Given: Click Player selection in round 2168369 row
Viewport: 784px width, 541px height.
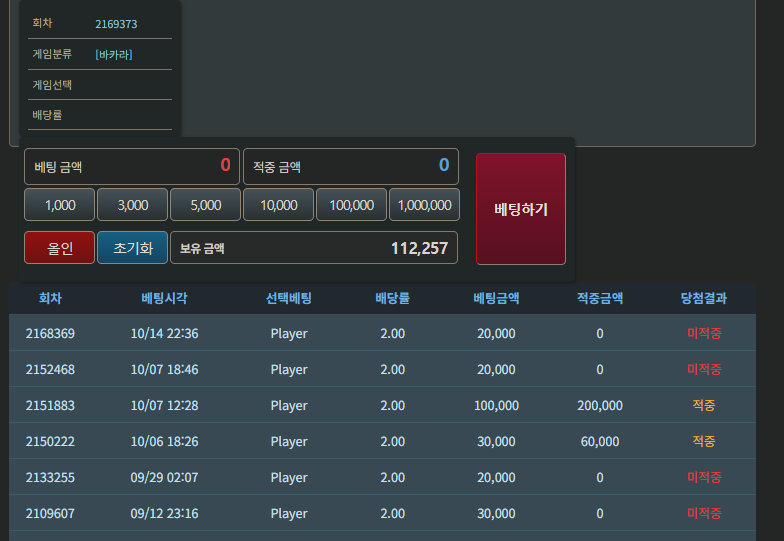Looking at the screenshot, I should 289,334.
